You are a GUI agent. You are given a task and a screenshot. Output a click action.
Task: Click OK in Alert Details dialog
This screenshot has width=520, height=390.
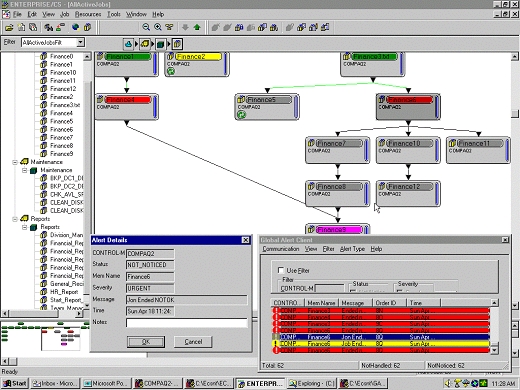146,342
